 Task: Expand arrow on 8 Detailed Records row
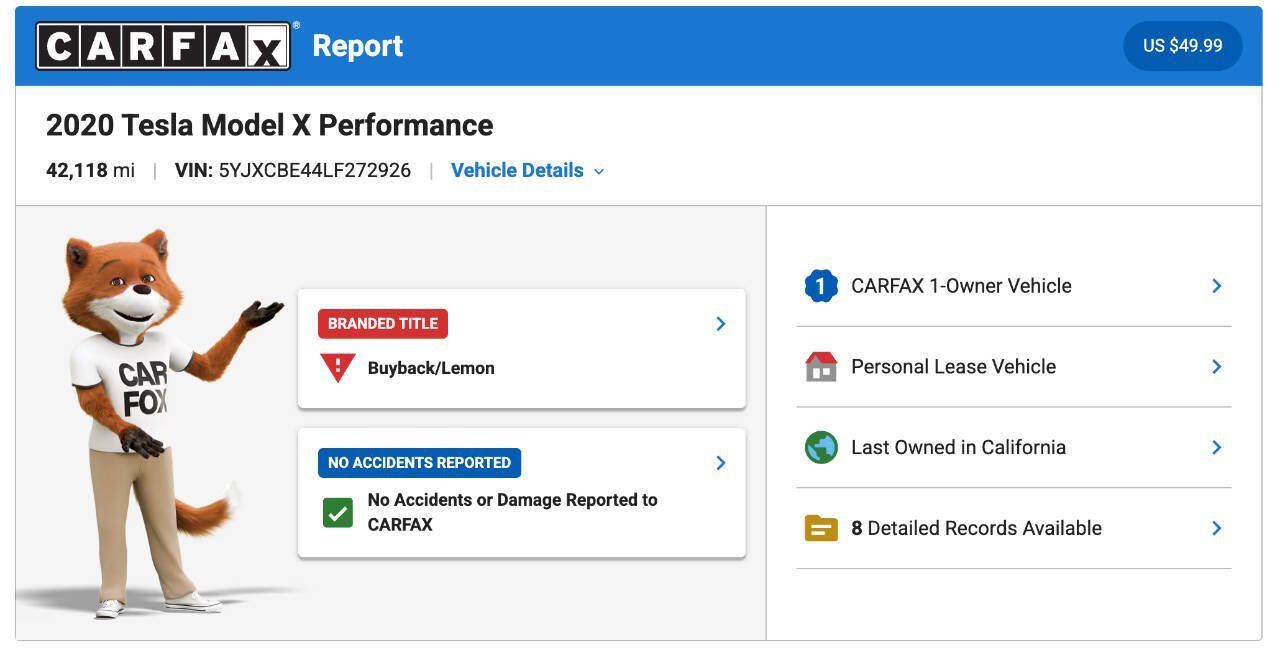[1216, 529]
